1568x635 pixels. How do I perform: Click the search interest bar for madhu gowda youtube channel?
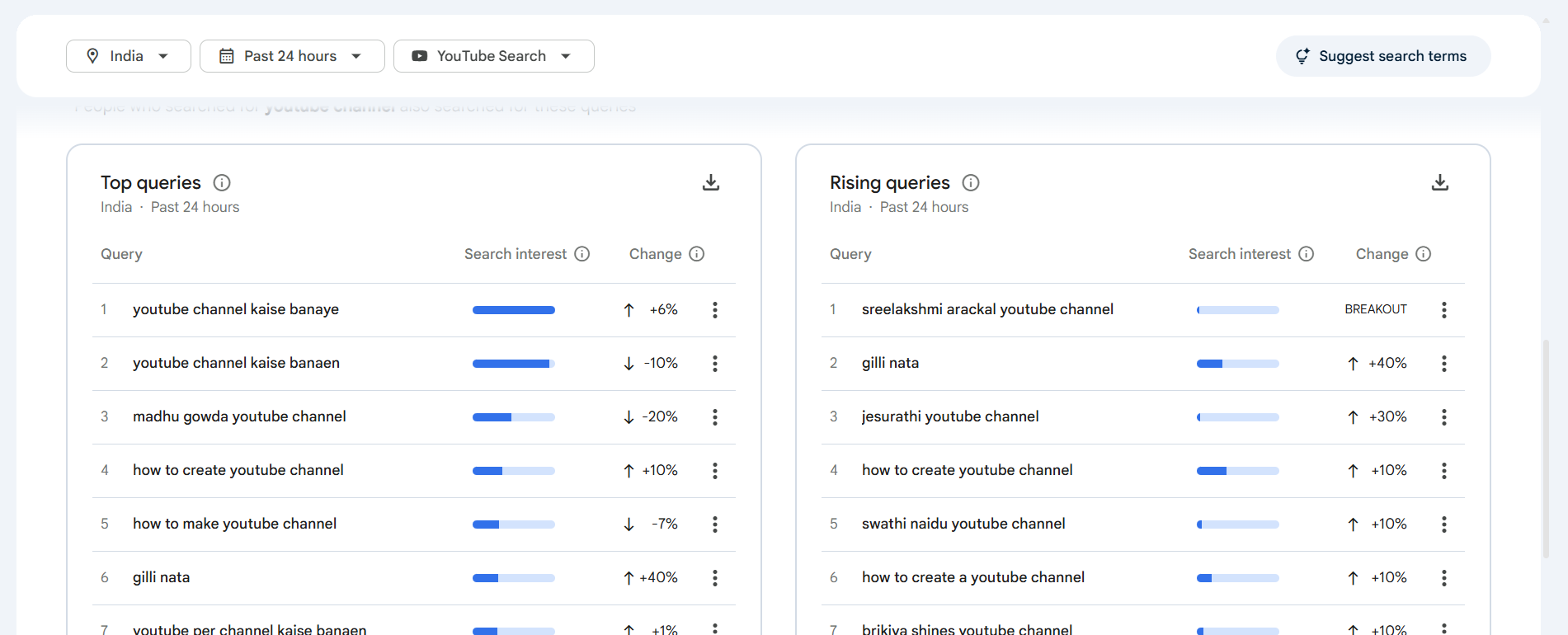[x=514, y=417]
